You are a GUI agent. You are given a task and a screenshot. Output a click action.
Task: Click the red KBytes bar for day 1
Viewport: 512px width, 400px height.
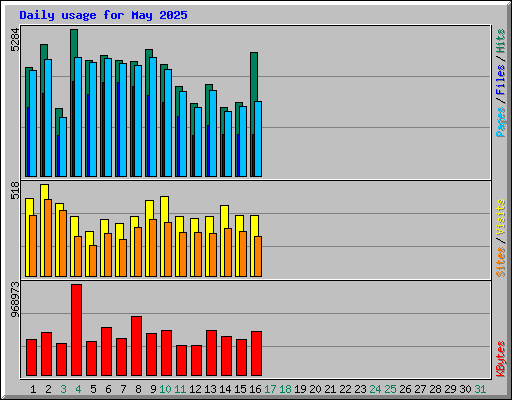31,357
